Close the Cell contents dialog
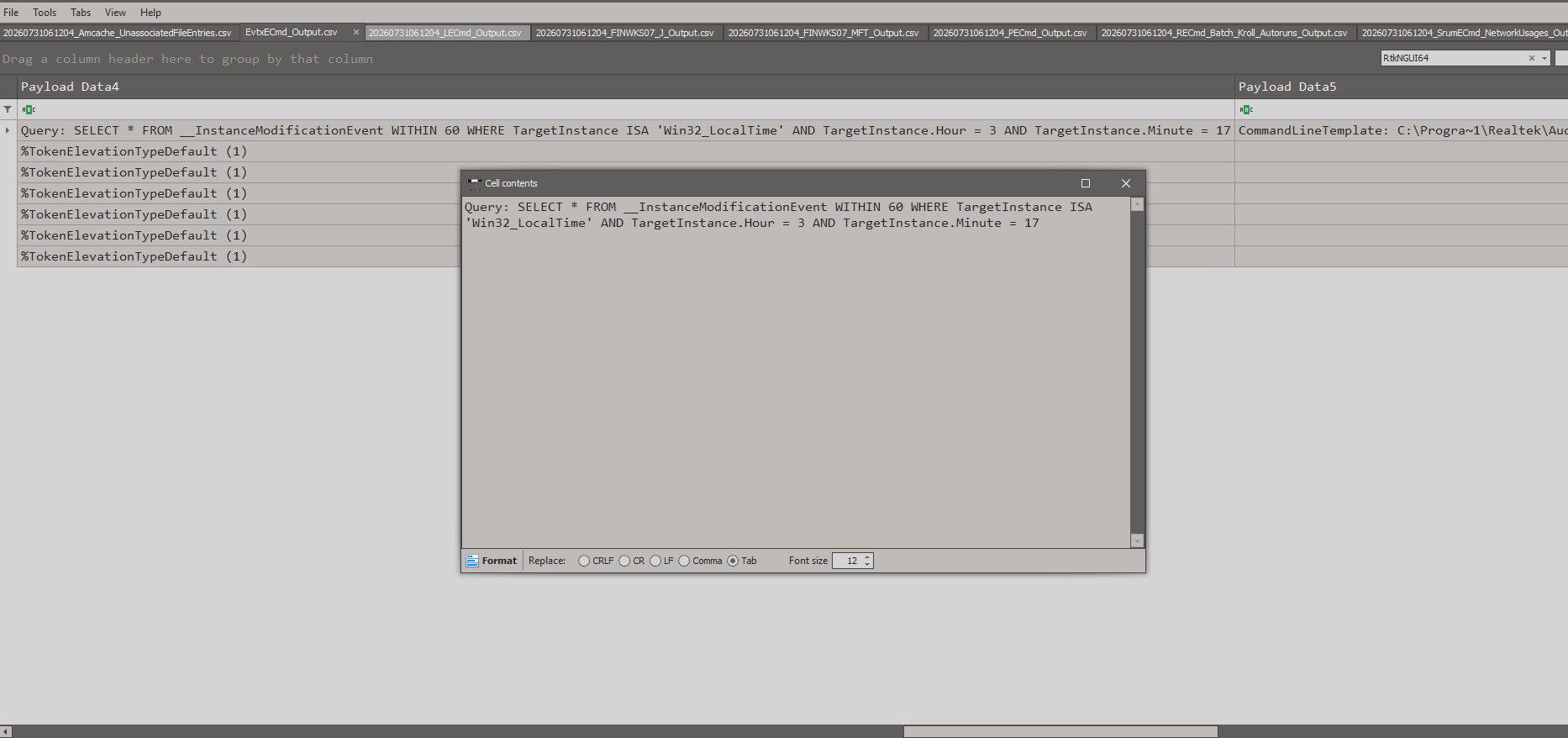This screenshot has height=738, width=1568. pyautogui.click(x=1126, y=183)
